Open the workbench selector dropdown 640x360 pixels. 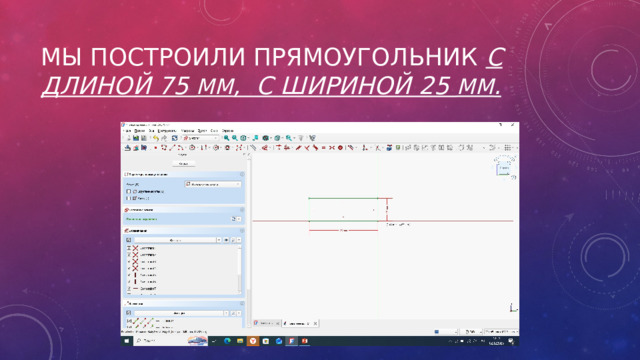[x=200, y=138]
